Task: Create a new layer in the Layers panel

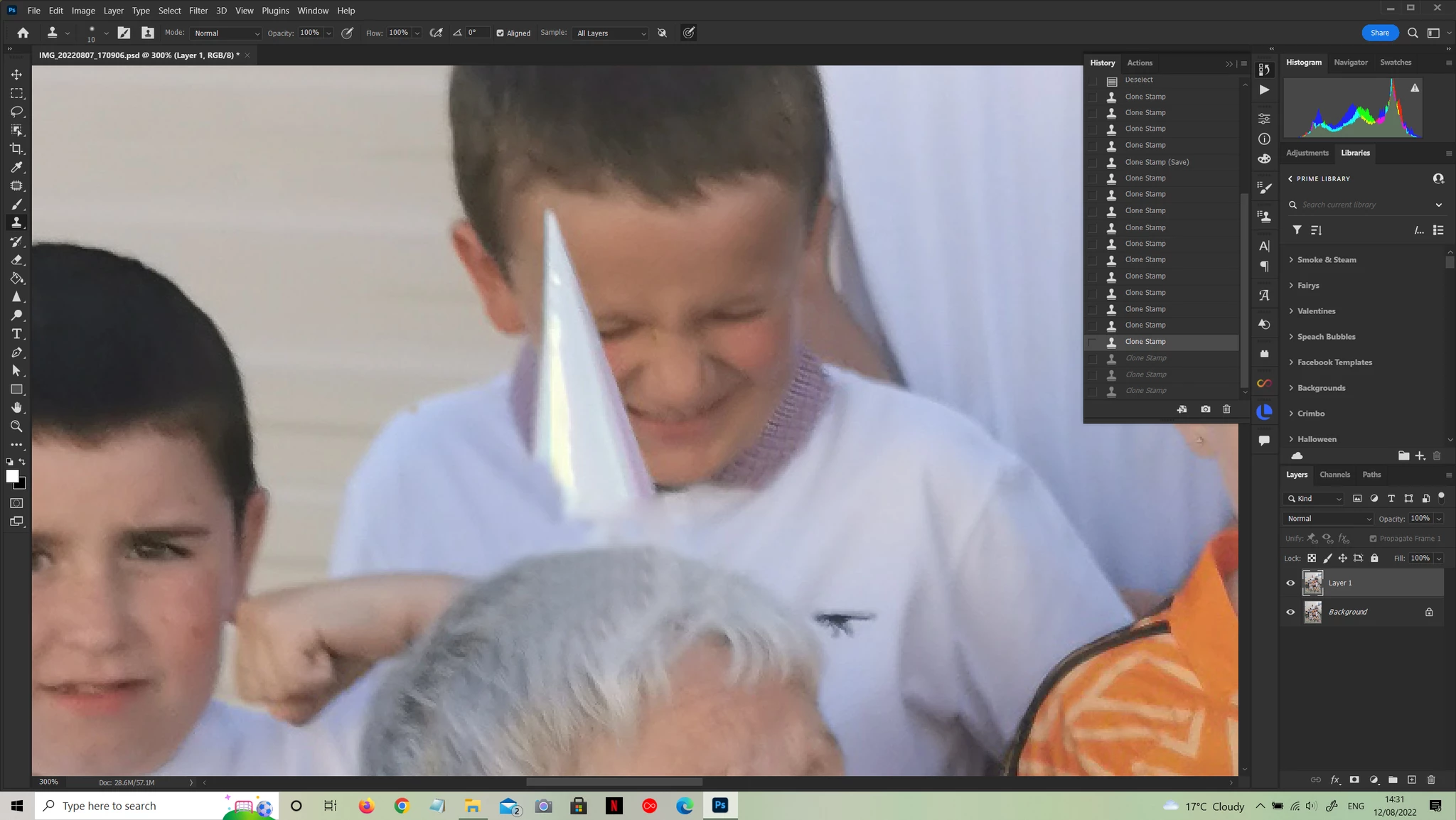Action: 1412,779
